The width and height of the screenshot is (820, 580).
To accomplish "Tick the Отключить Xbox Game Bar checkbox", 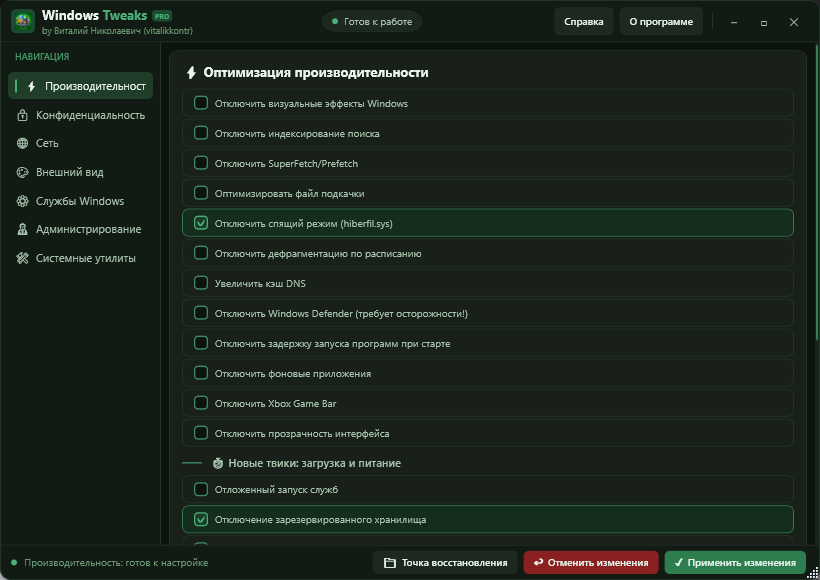I will click(x=201, y=403).
